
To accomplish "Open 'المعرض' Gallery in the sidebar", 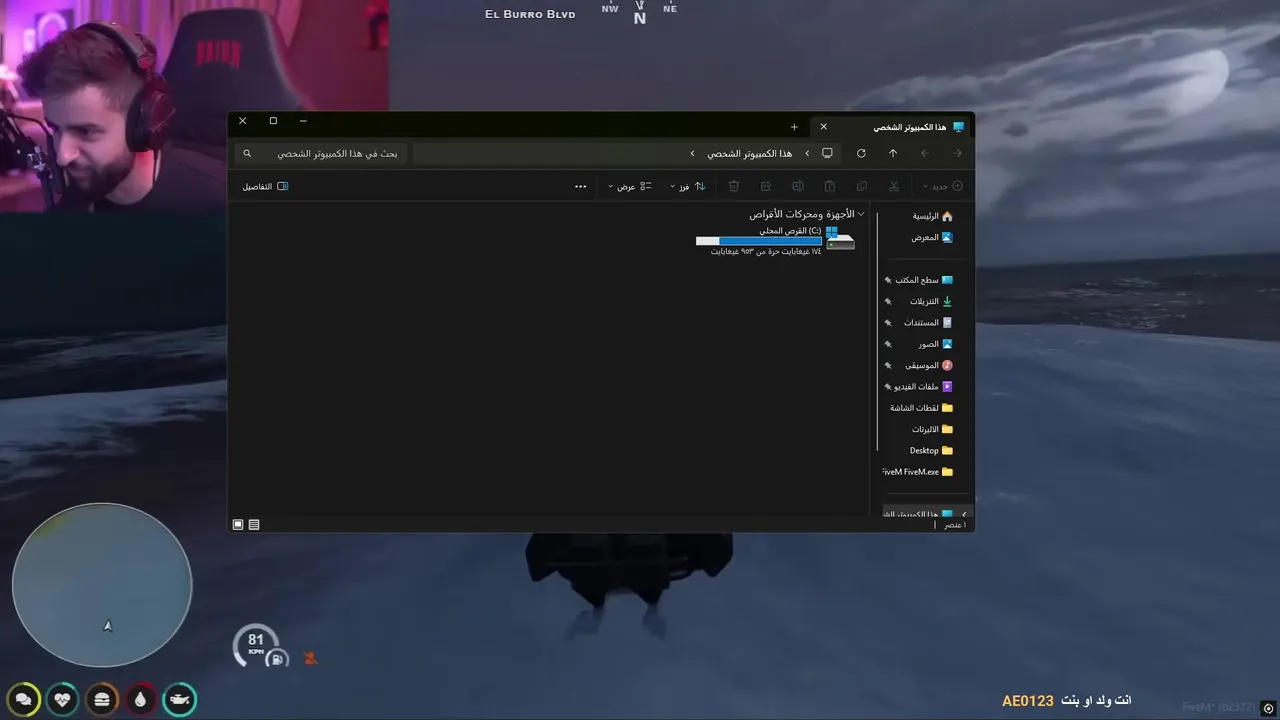I will click(x=932, y=237).
